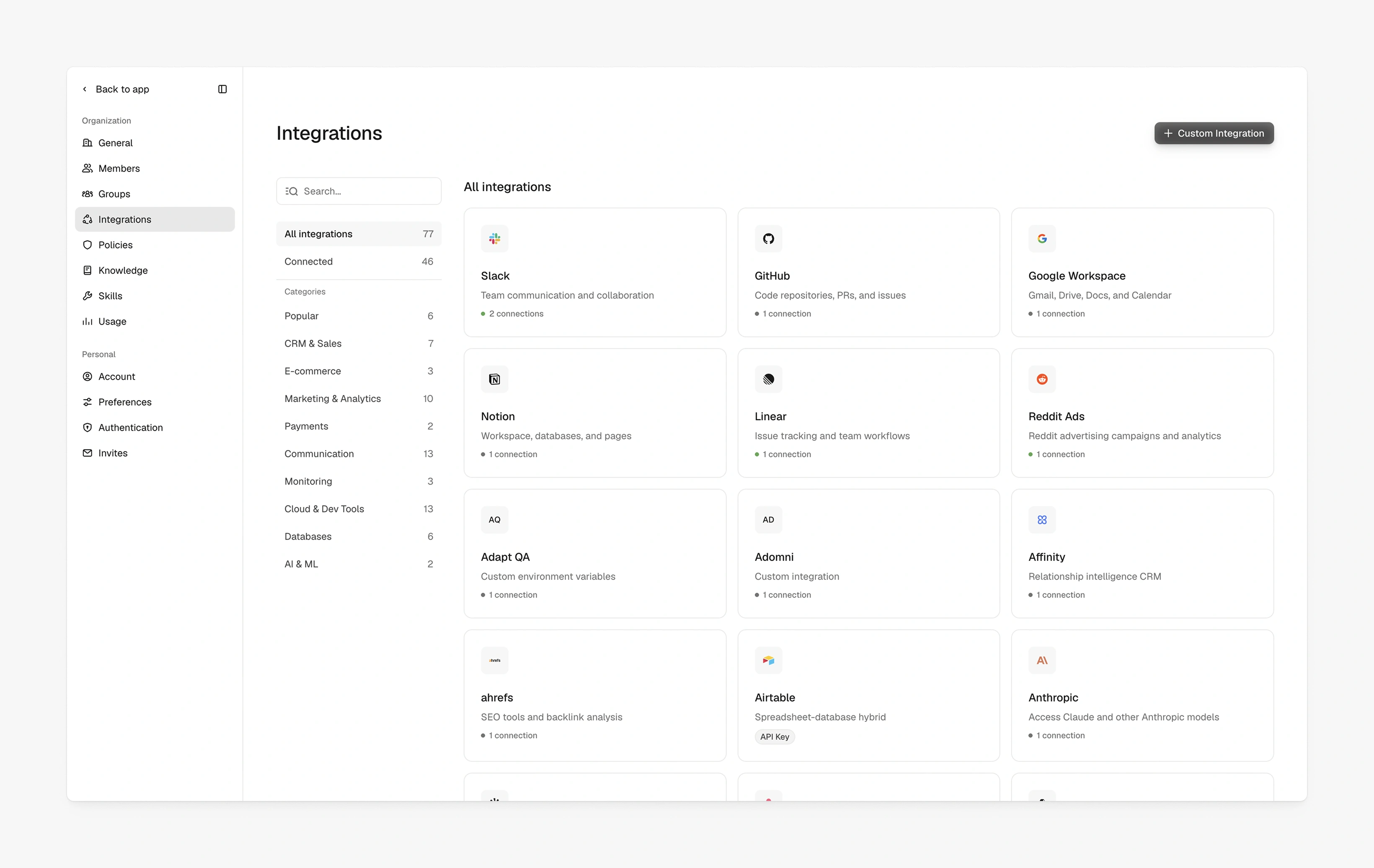Screen dimensions: 1374x868
Task: Click the Custom Integration button
Action: coord(1214,133)
